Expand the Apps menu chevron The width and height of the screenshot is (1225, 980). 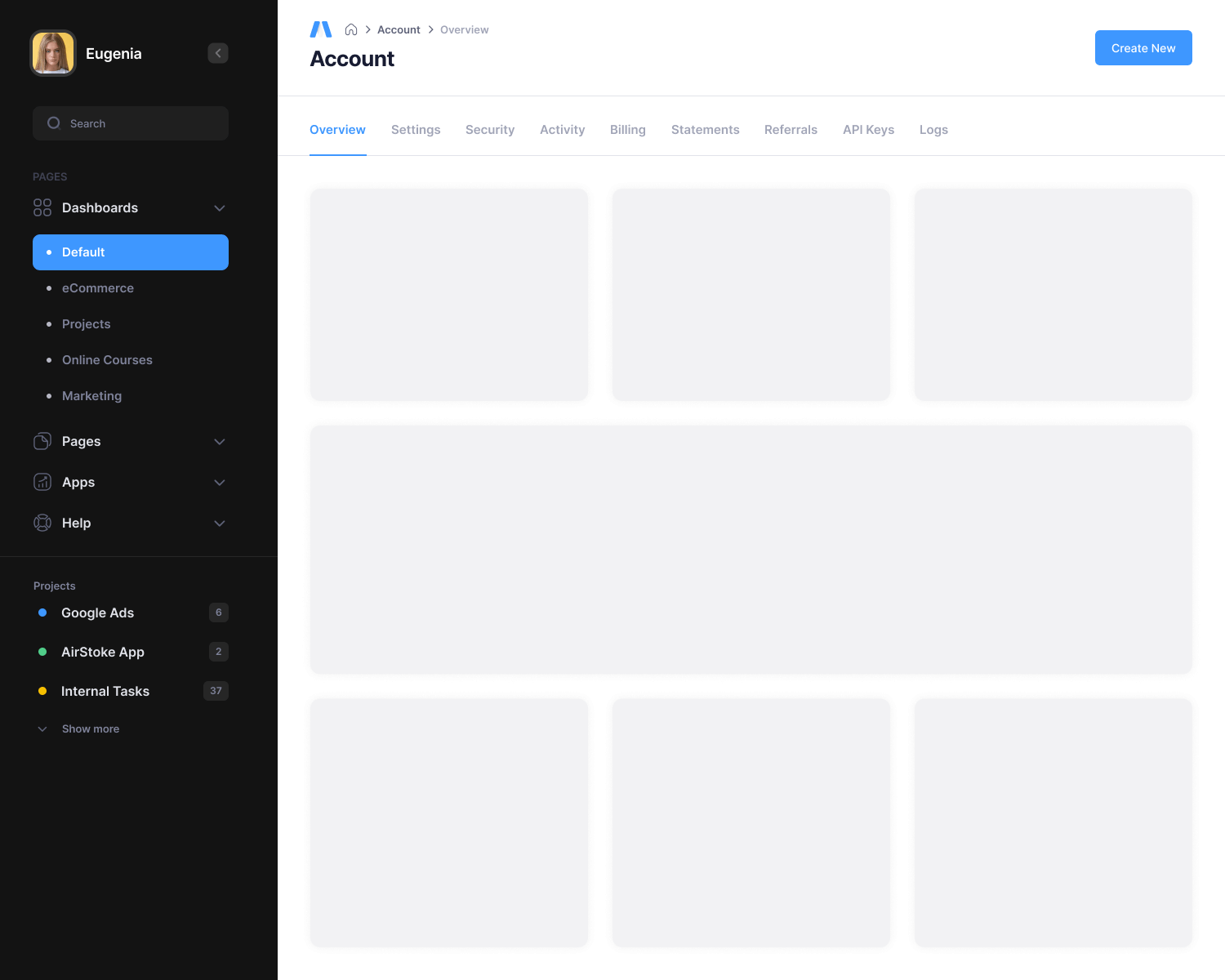click(x=219, y=483)
